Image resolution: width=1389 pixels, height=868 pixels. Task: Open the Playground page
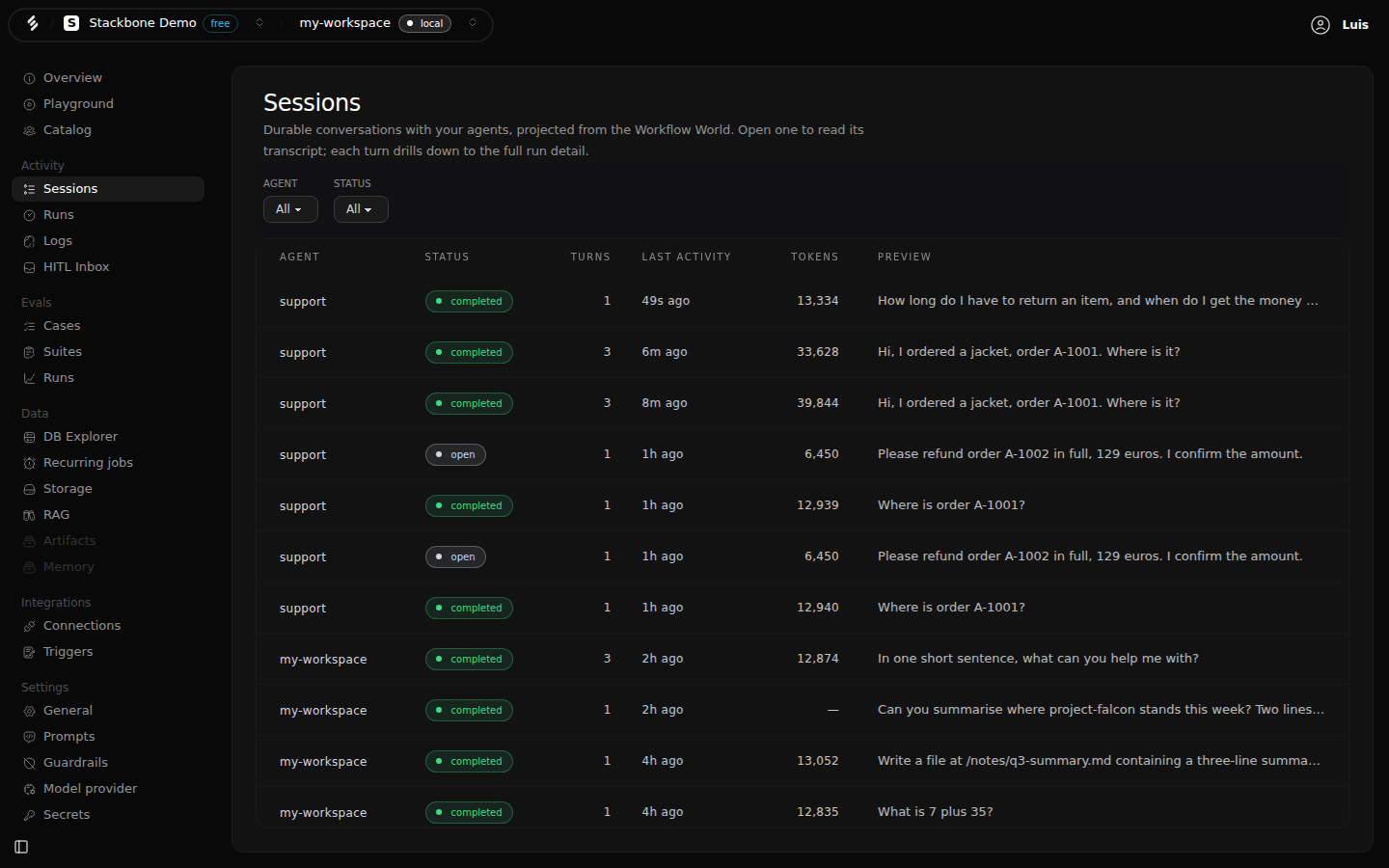(x=108, y=104)
